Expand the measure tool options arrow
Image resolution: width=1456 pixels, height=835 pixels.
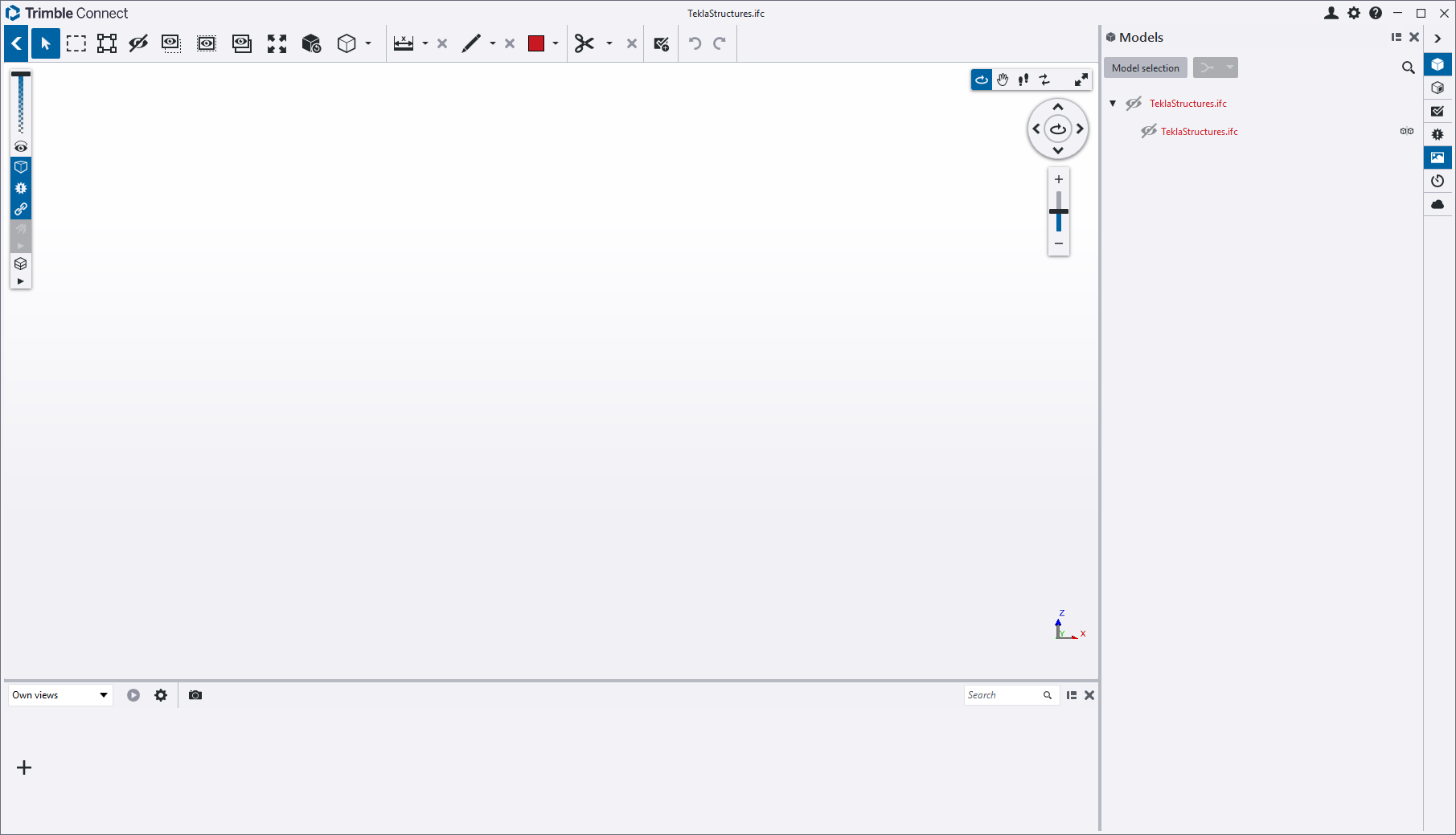[x=425, y=43]
